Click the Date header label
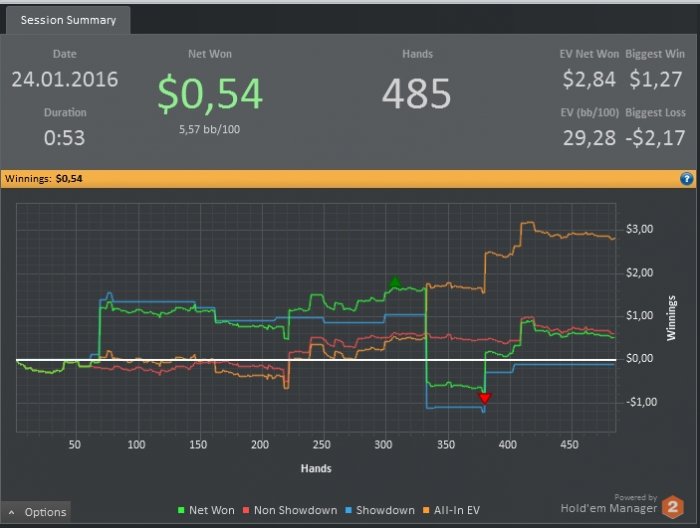This screenshot has width=700, height=528. [65, 54]
